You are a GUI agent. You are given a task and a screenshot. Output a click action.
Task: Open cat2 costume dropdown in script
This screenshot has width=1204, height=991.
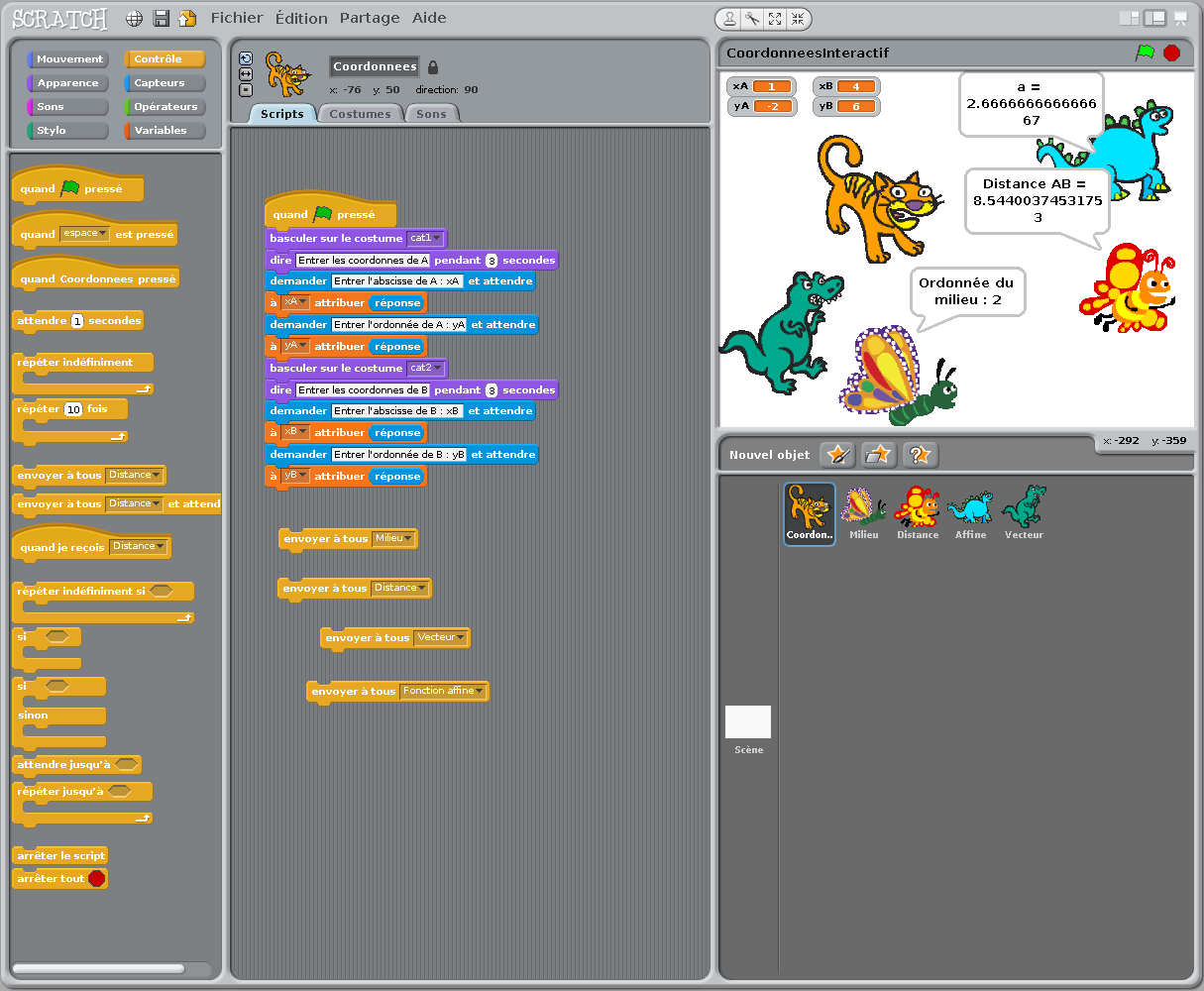(425, 368)
